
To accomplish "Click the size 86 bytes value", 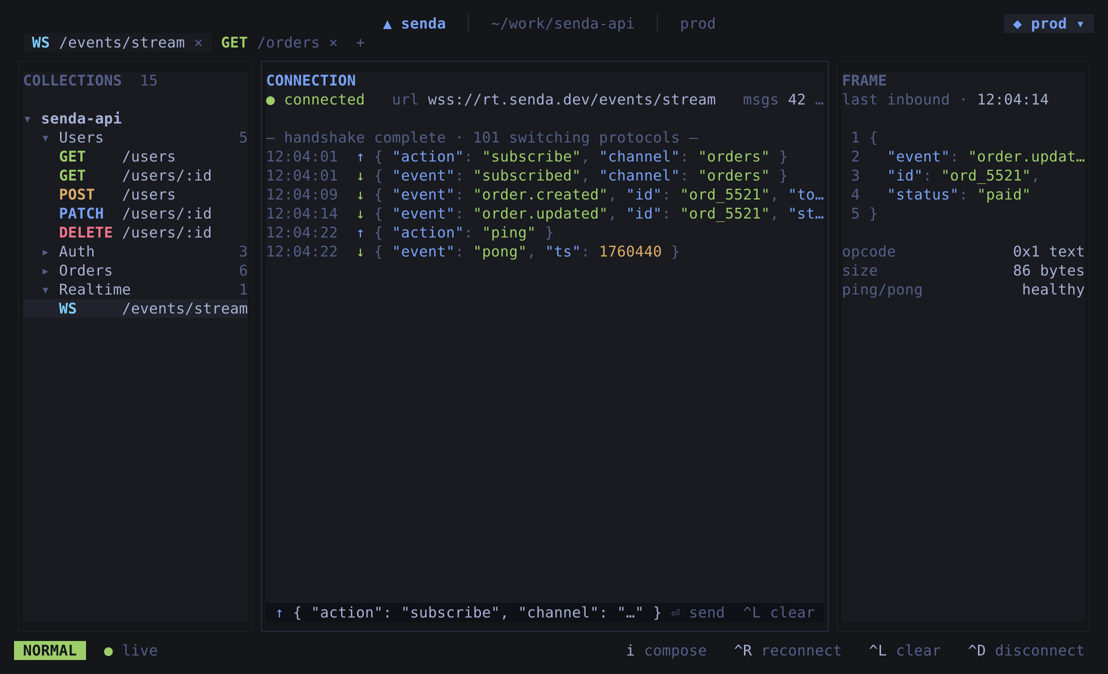I will point(1048,271).
